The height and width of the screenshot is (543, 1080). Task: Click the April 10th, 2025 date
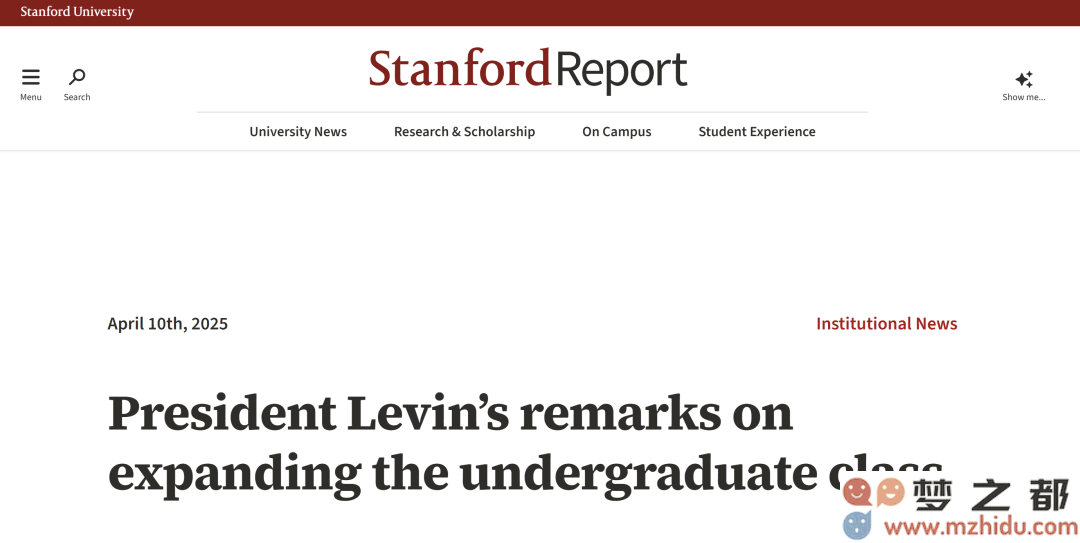click(167, 323)
